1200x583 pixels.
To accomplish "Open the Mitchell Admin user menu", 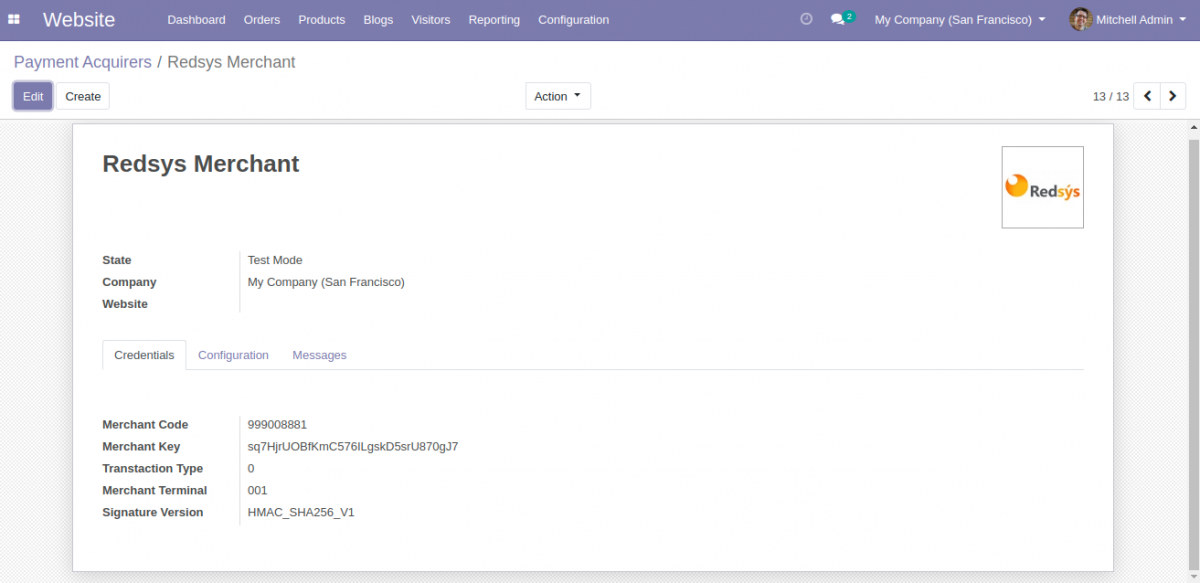I will coord(1128,19).
